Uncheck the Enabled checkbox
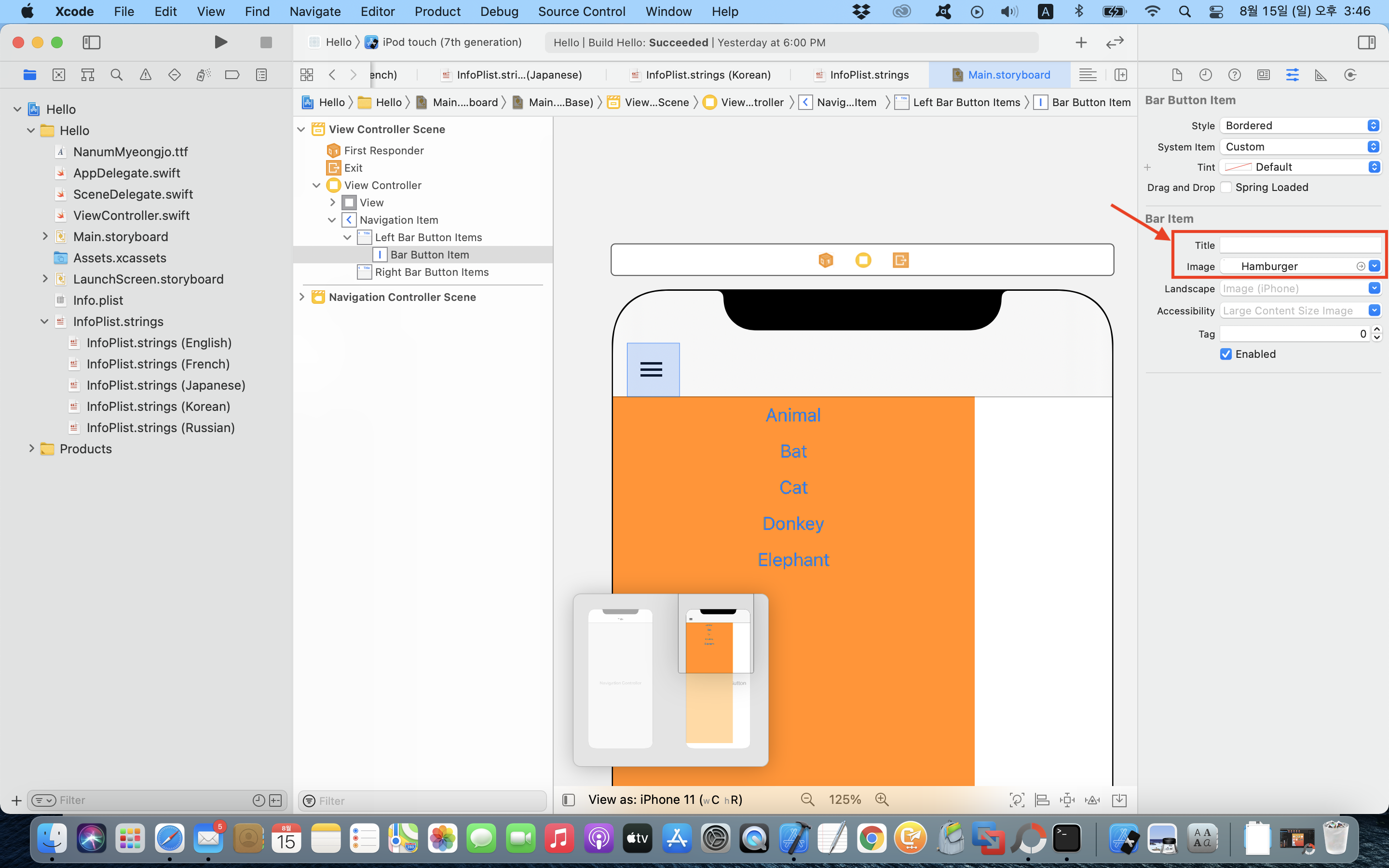 1226,353
